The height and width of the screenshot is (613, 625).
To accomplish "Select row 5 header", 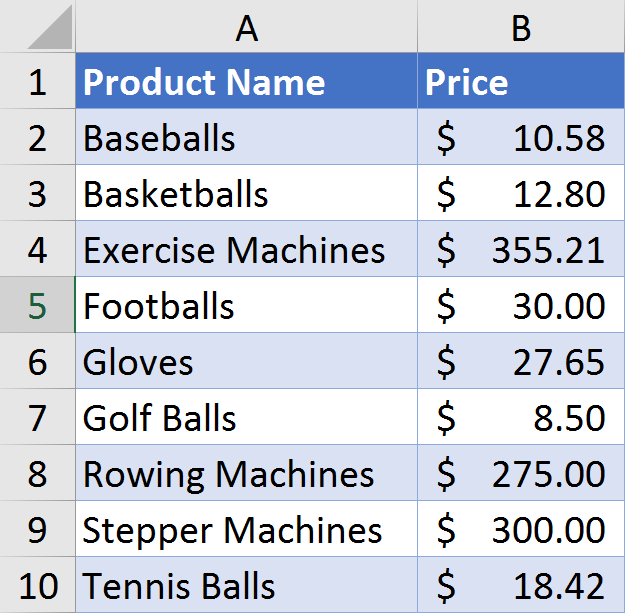I will [x=37, y=306].
